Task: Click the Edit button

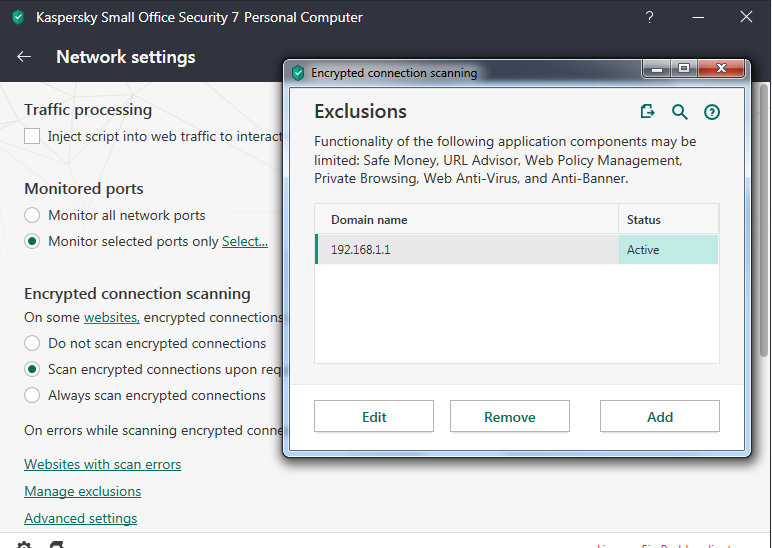Action: [x=374, y=417]
